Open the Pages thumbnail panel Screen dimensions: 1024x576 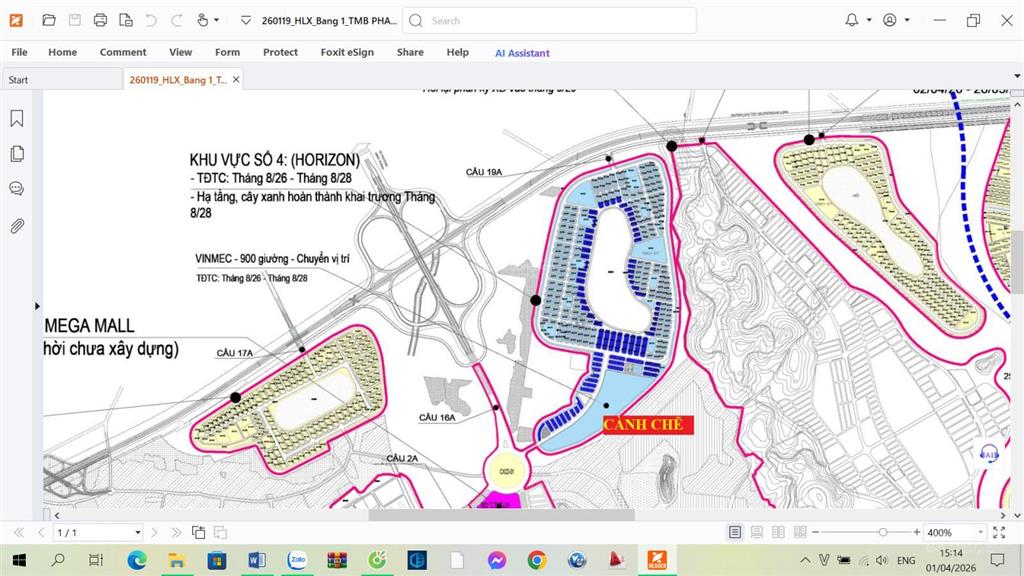click(x=17, y=153)
